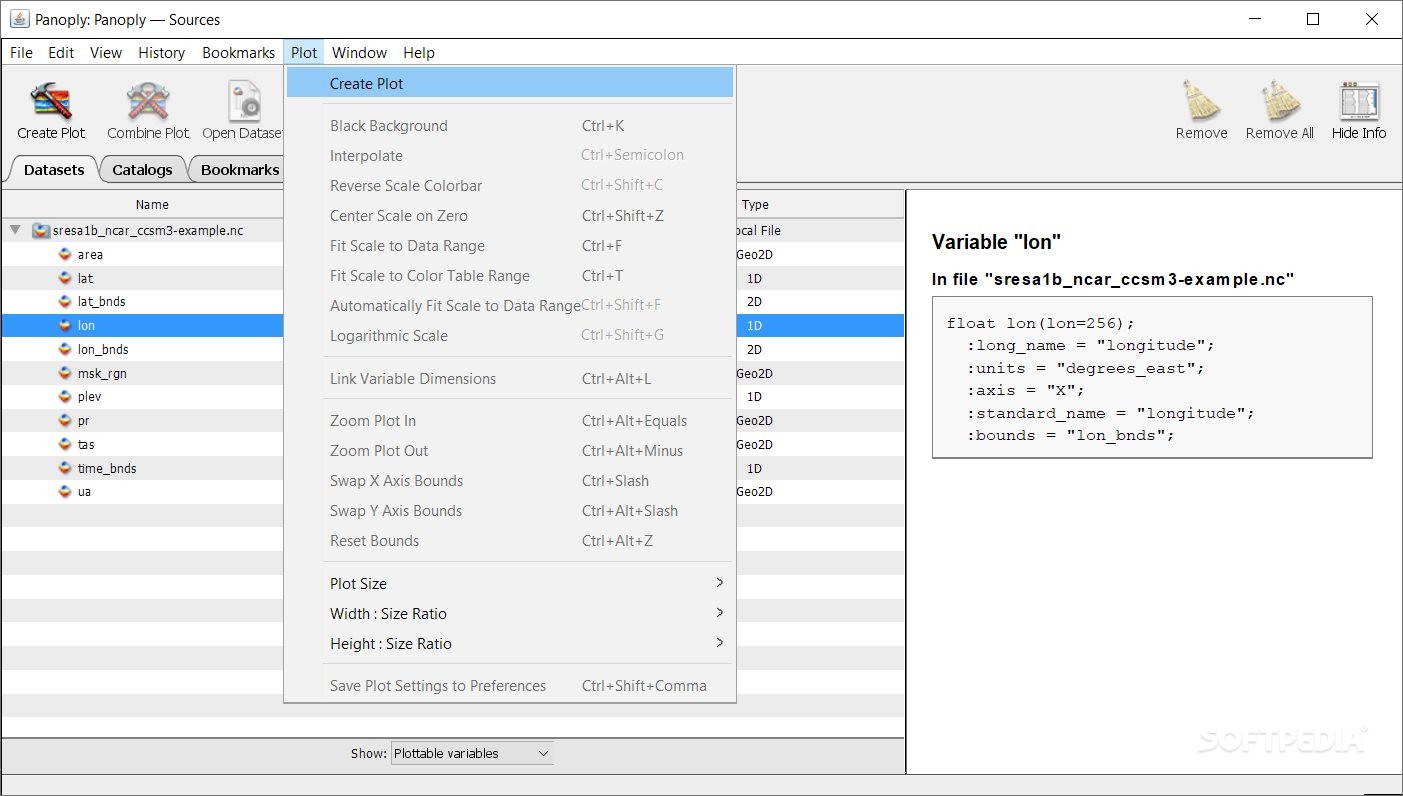
Task: Click Interpolate in Plot menu
Action: point(510,156)
